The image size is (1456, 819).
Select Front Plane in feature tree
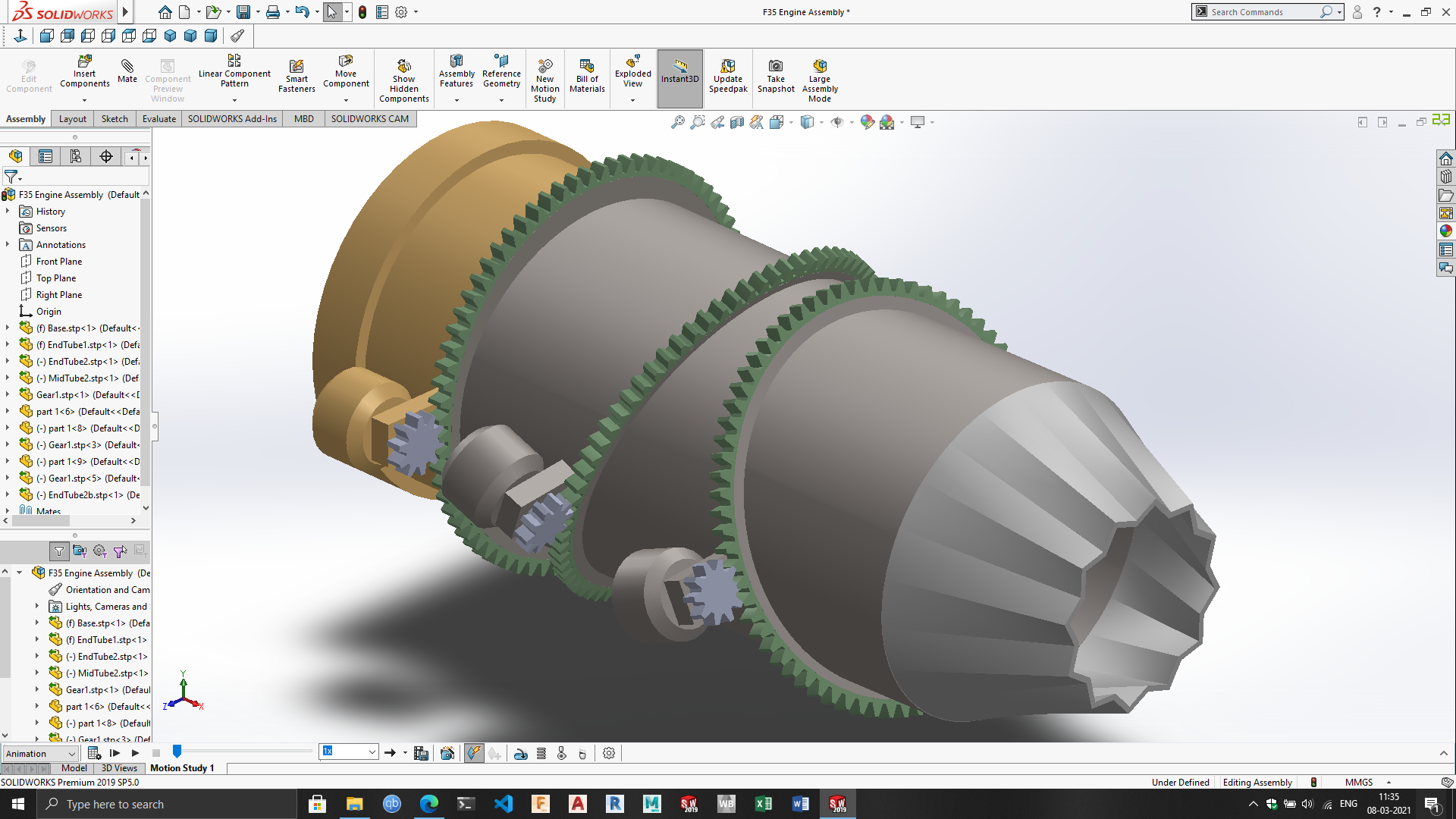pos(59,262)
